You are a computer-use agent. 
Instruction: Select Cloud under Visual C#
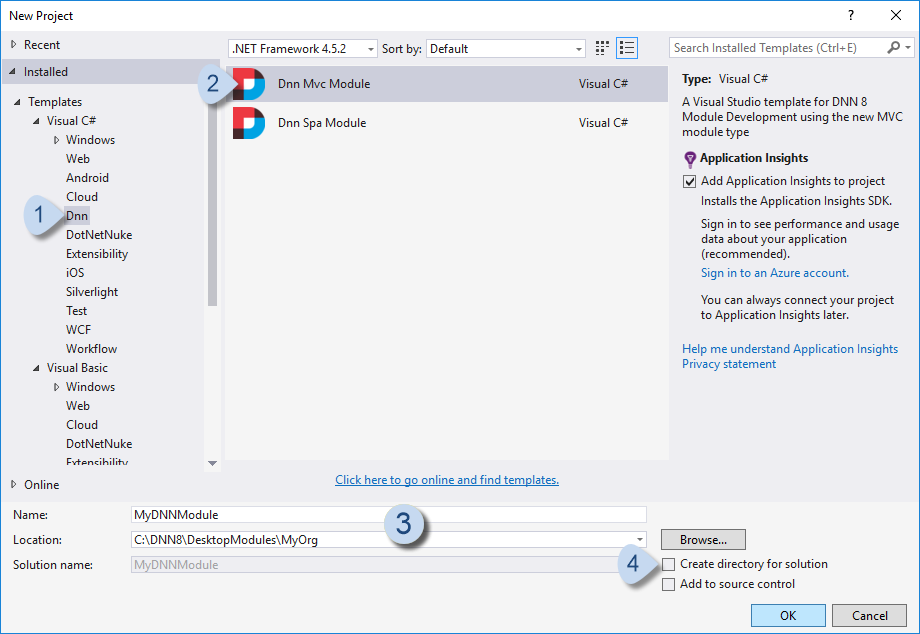tap(82, 196)
